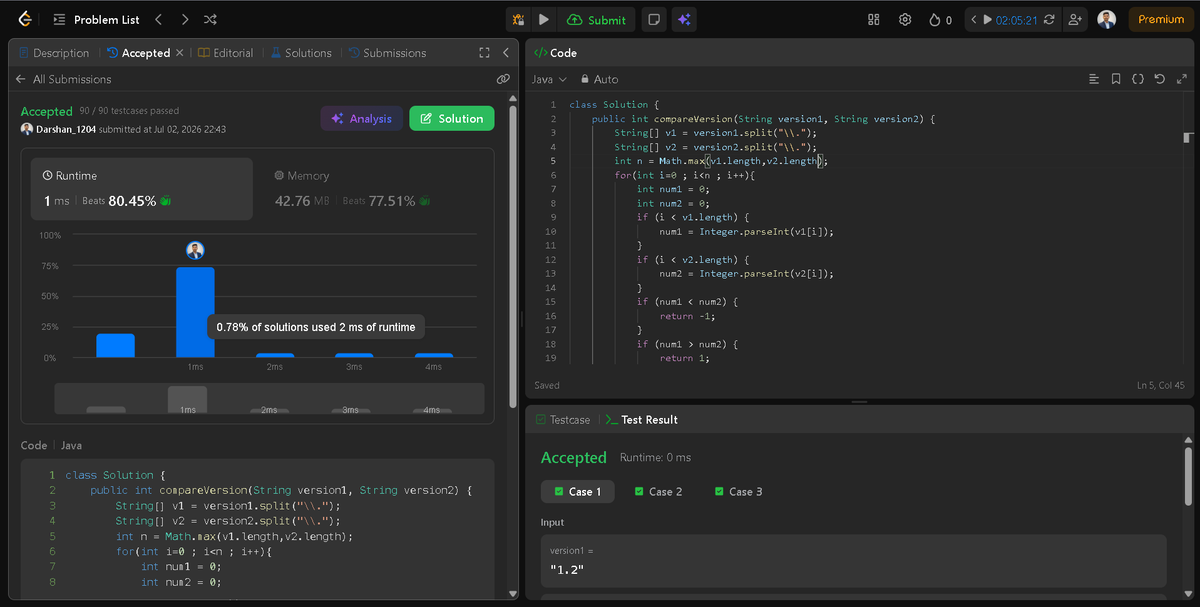
Task: Select the Runtime stats card
Action: (140, 188)
